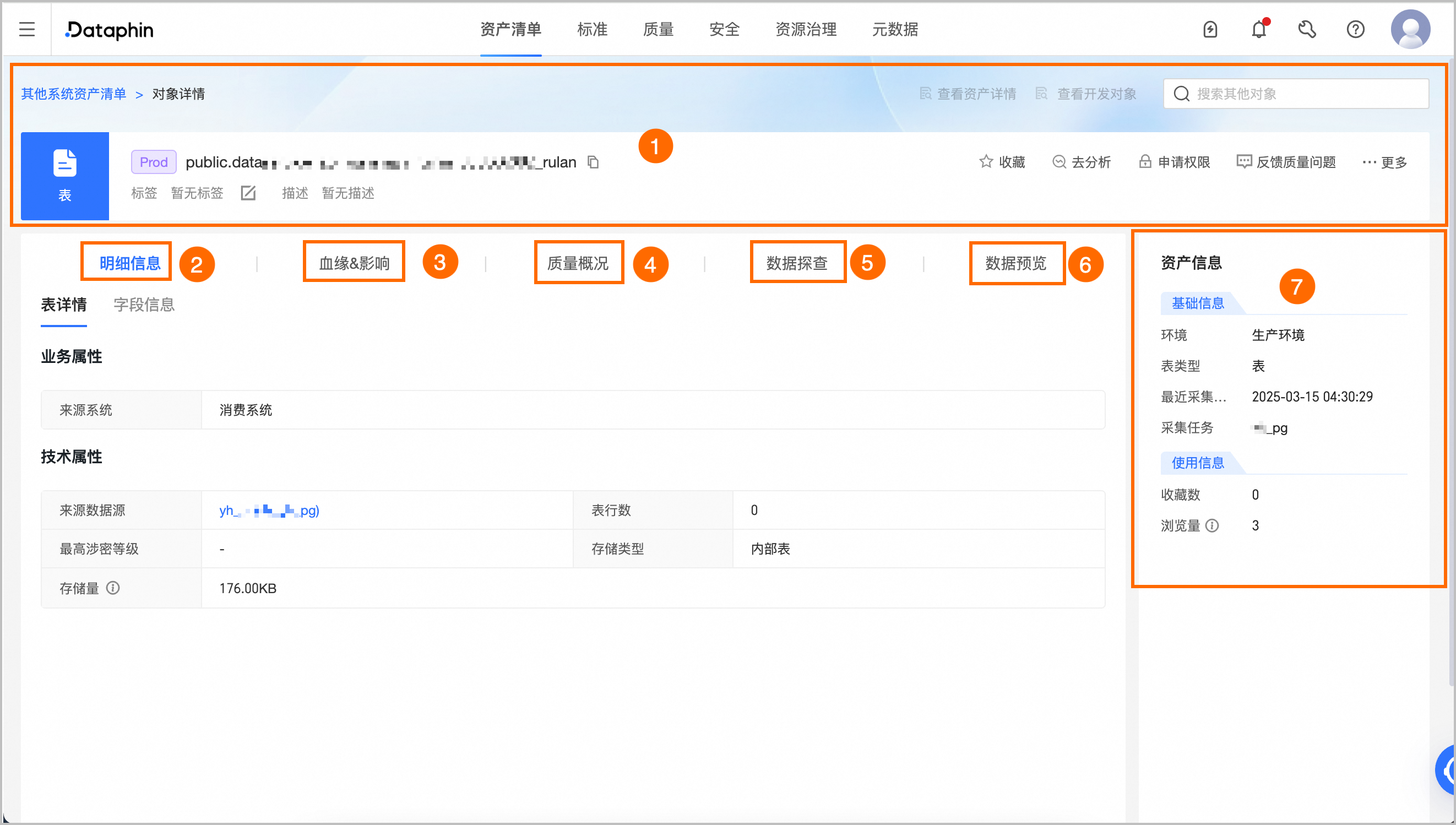Screen dimensions: 1456x825
Task: Click the 176.00KB storage value
Action: [x=248, y=588]
